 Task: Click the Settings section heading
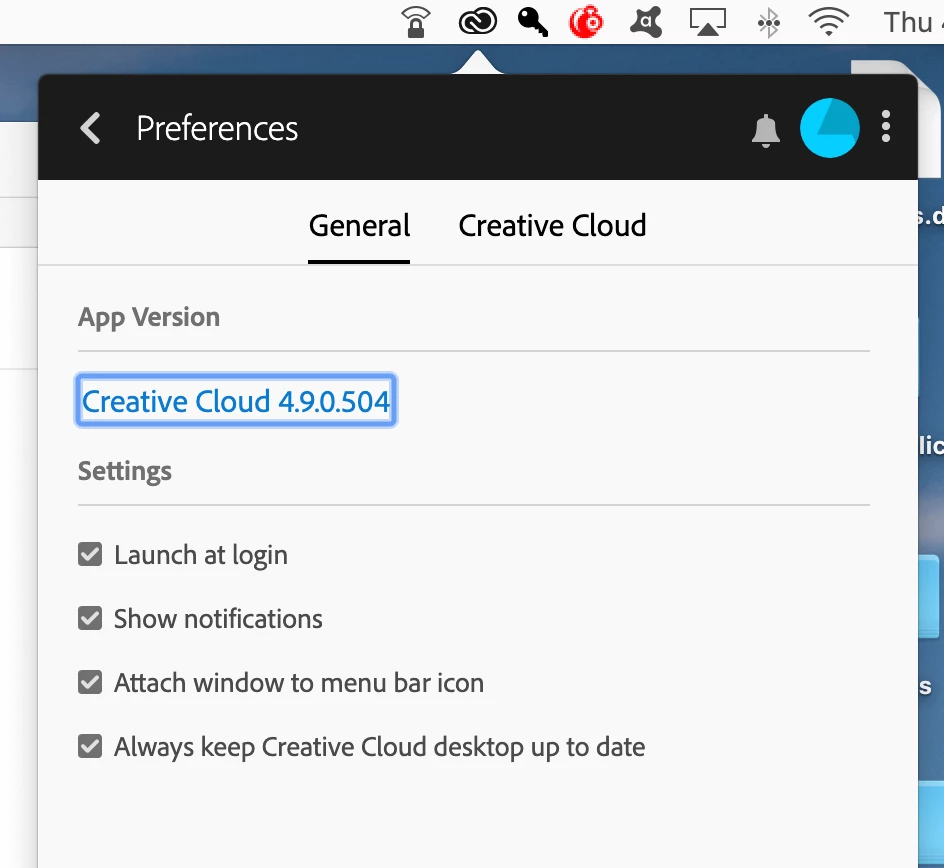(x=125, y=471)
